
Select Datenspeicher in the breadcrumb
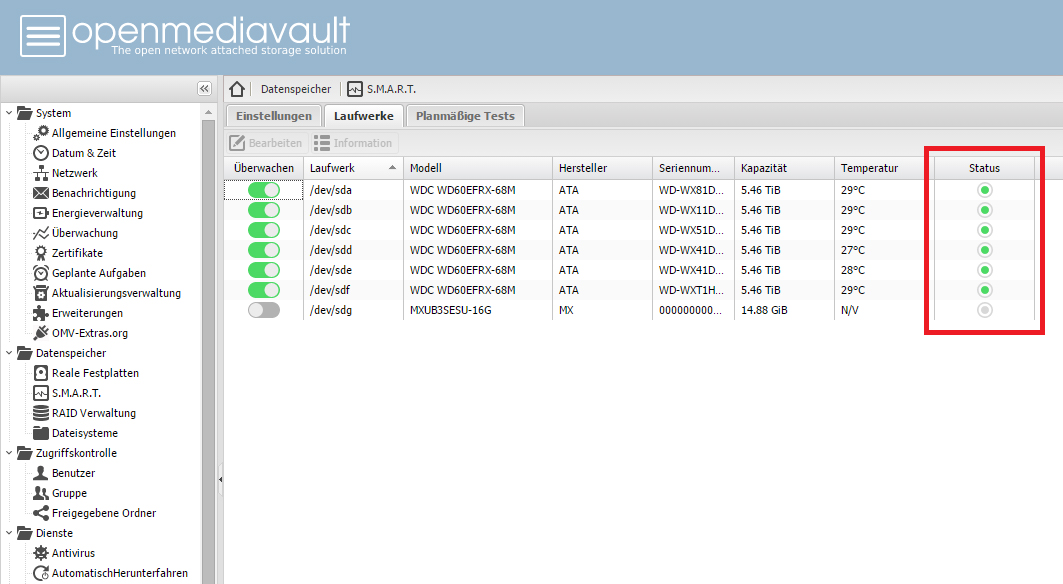(296, 88)
